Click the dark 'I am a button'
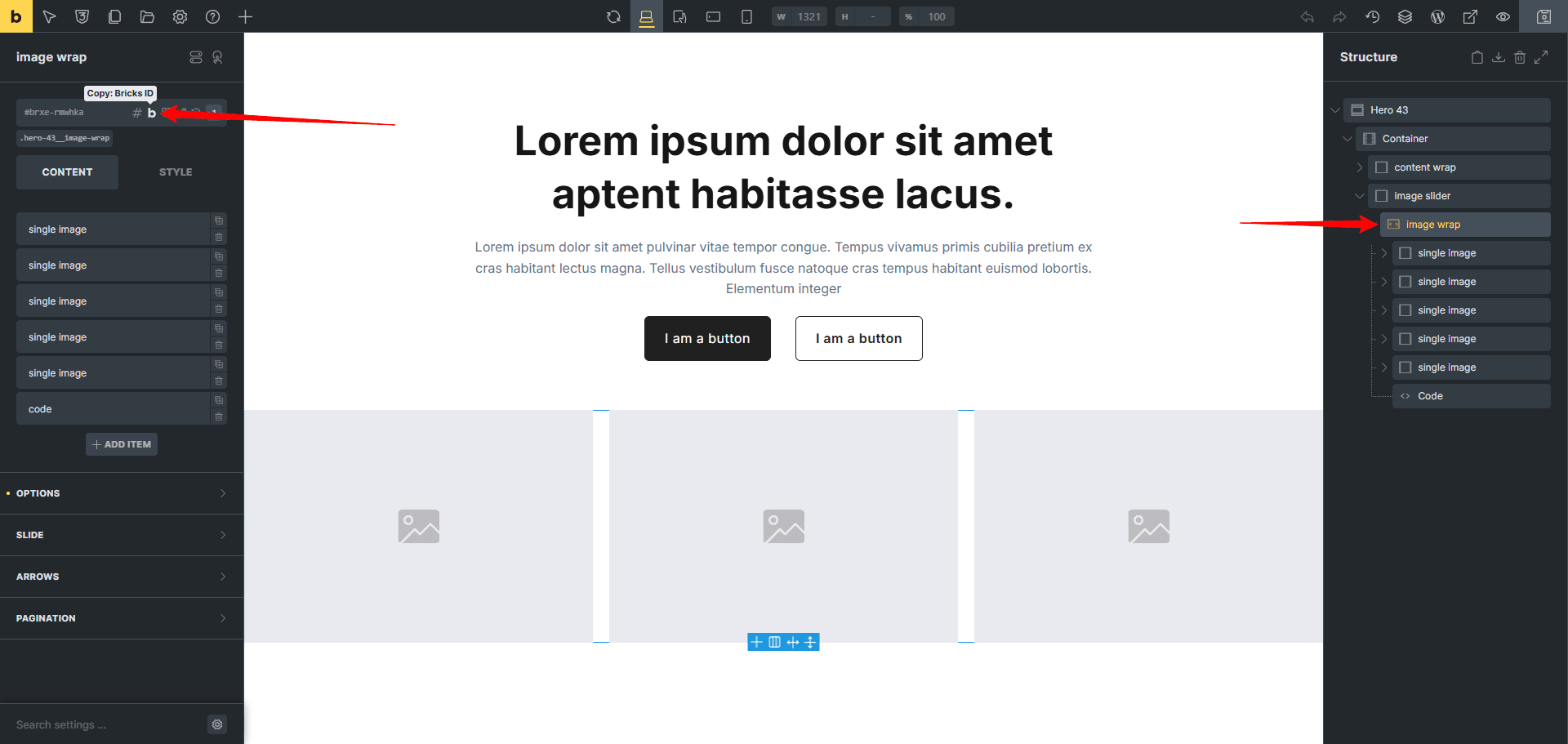1568x744 pixels. point(707,338)
